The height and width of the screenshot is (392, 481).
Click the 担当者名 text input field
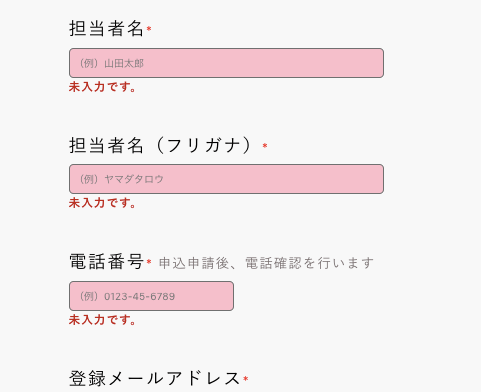tap(226, 63)
